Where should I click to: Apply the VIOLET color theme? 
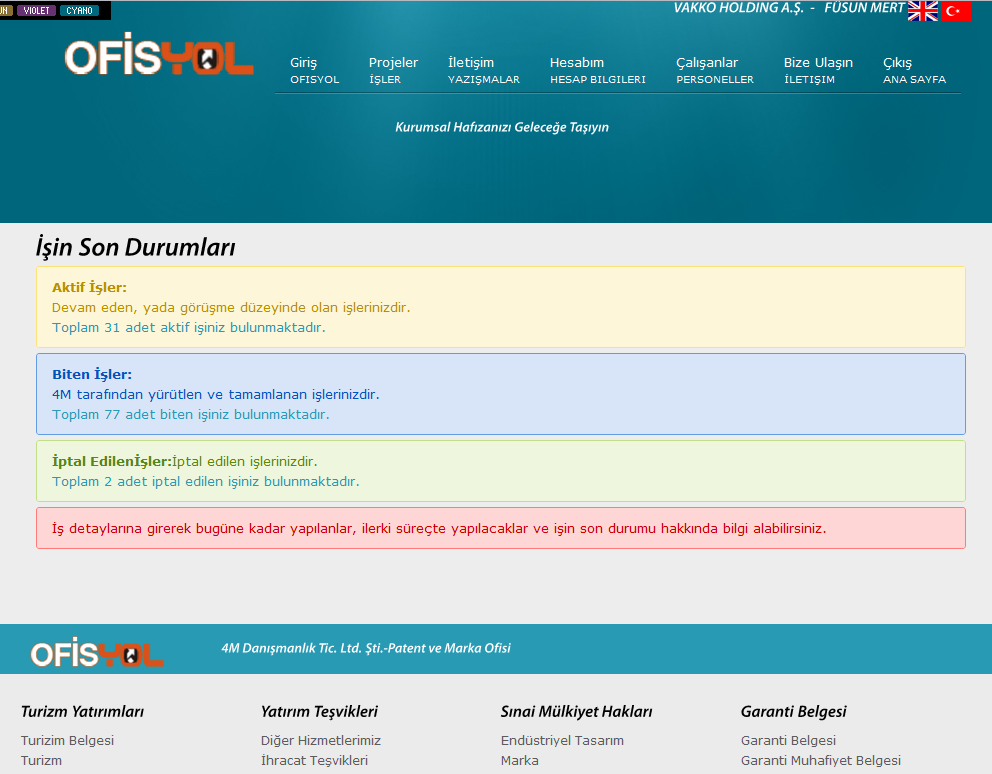36,10
